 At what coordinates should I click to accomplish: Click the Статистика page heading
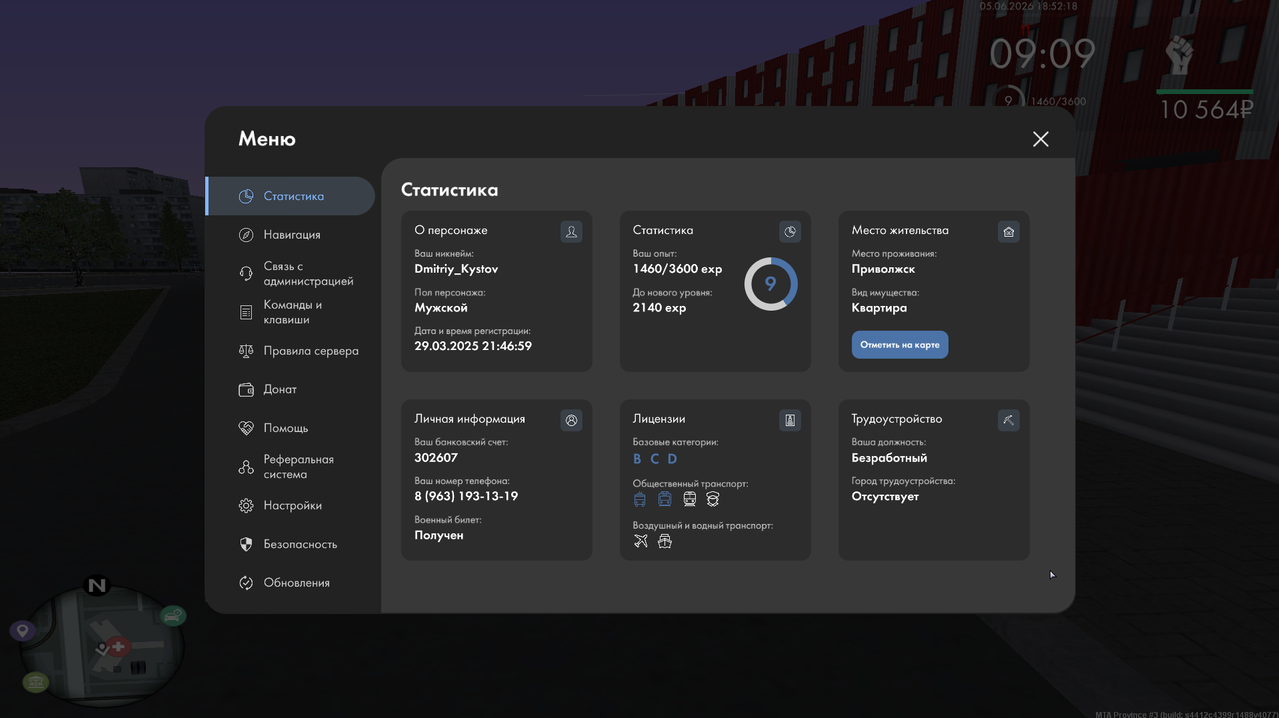point(449,190)
